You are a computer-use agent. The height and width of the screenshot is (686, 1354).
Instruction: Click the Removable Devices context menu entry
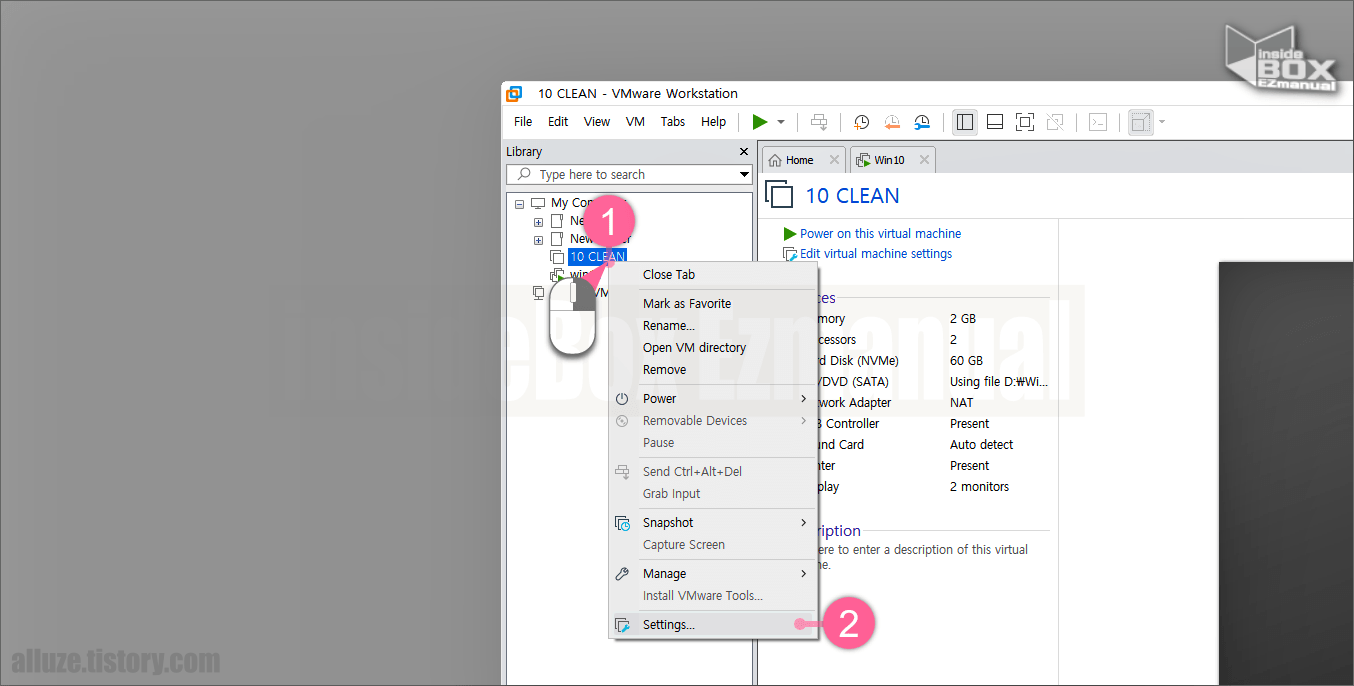point(714,421)
